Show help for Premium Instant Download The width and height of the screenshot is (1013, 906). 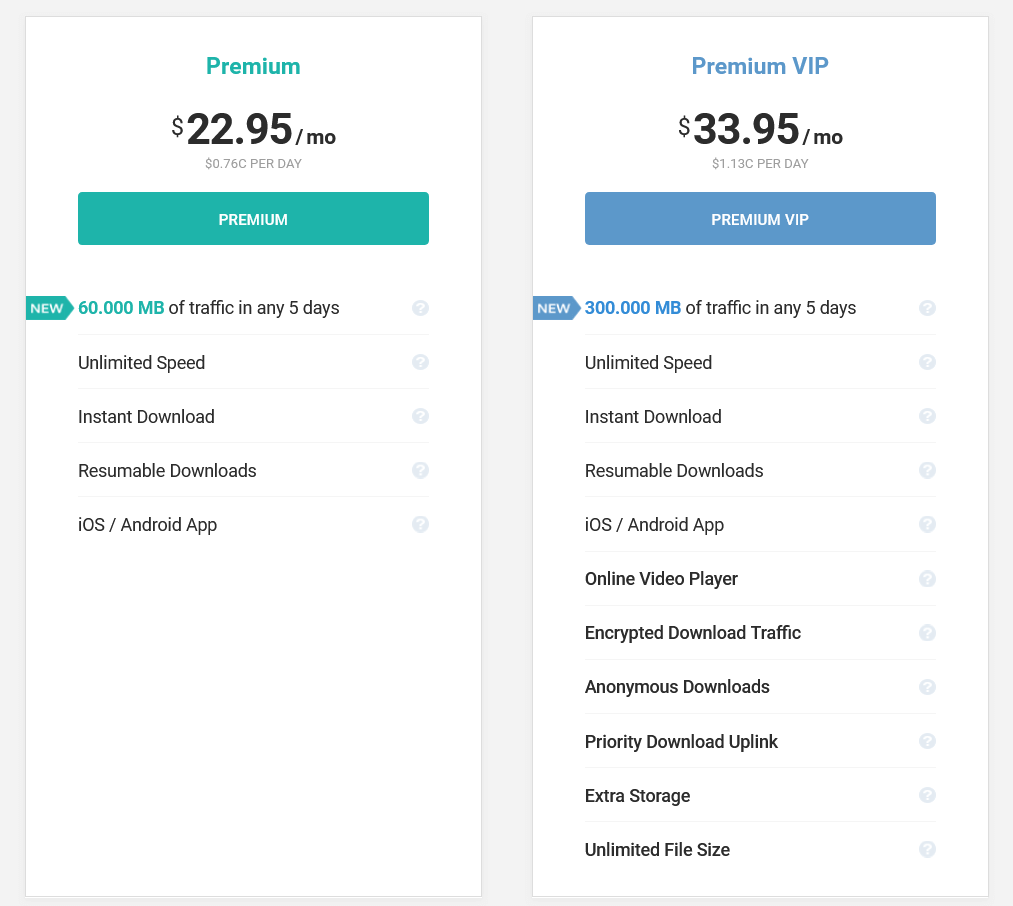coord(420,416)
